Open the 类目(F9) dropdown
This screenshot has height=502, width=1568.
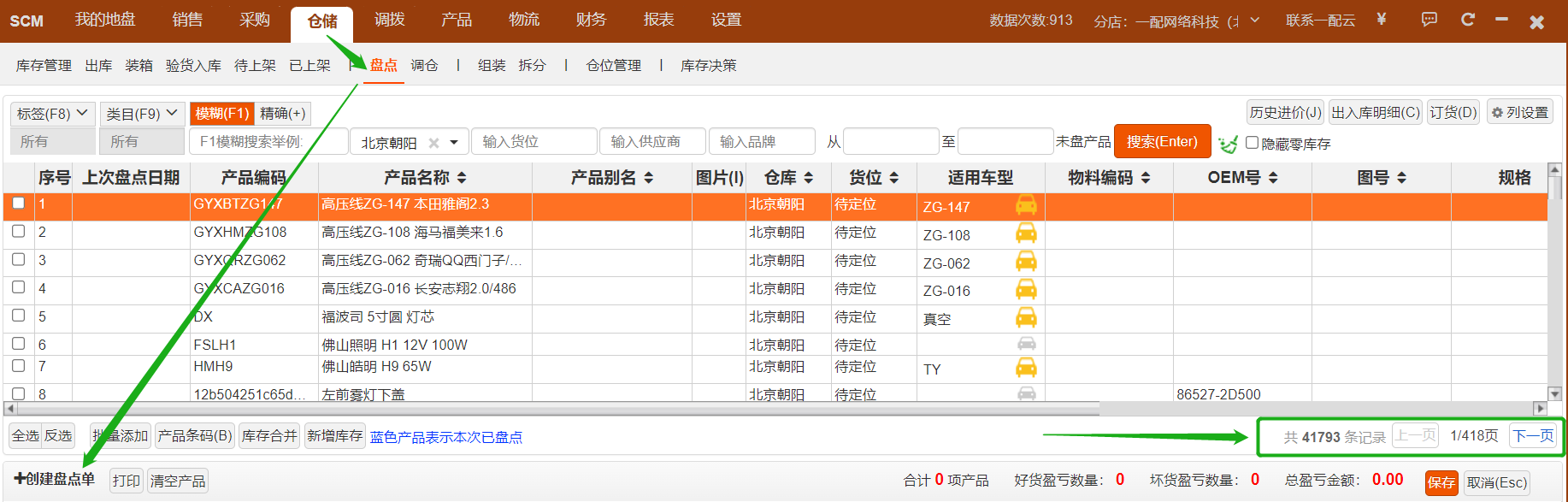tap(142, 113)
